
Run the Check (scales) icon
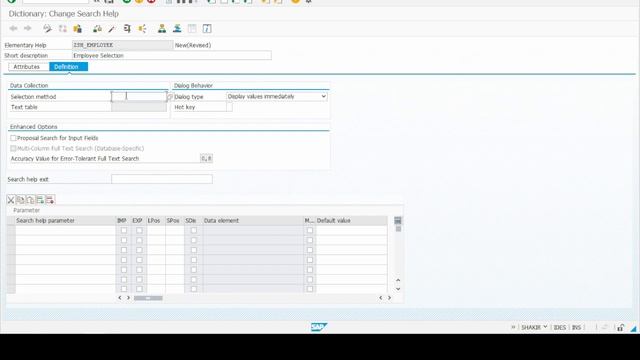click(x=97, y=29)
